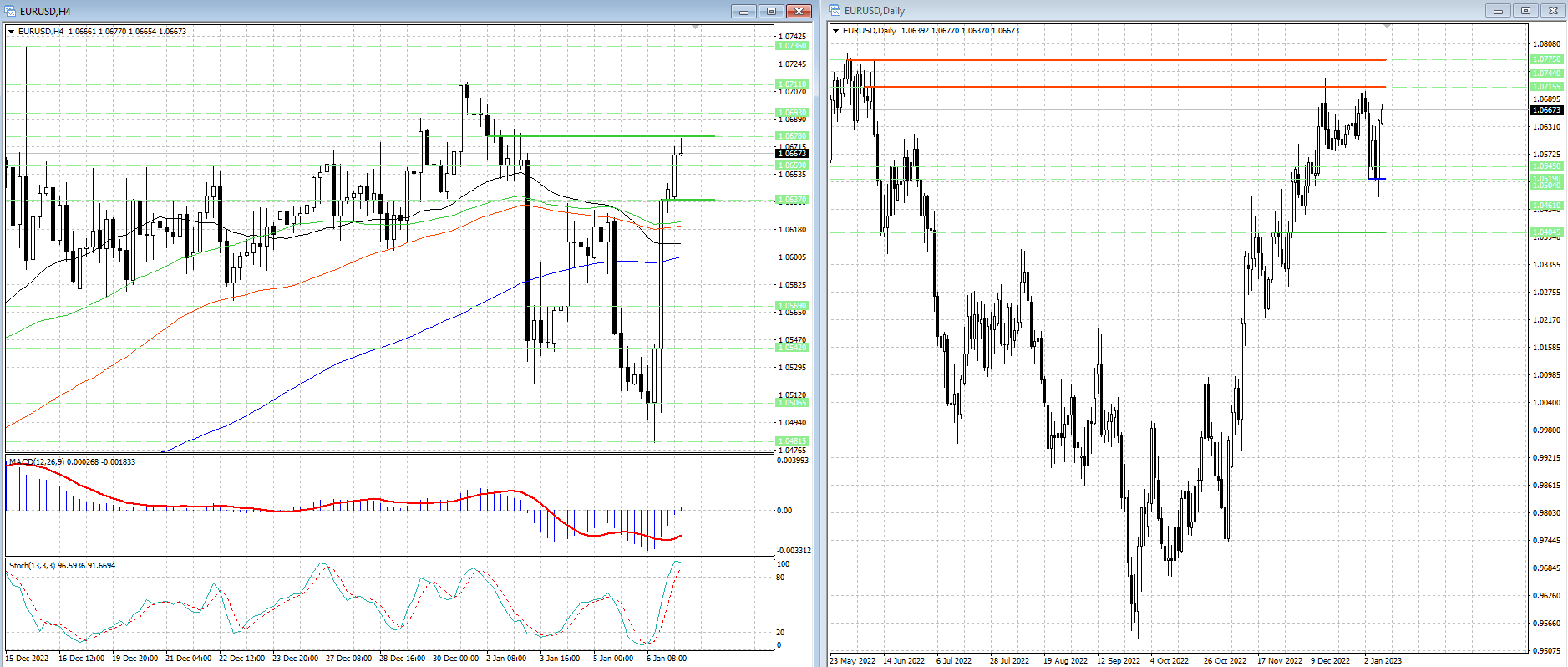1568x667 pixels.
Task: Click the 0.95075 price on Daily scale
Action: [1546, 651]
